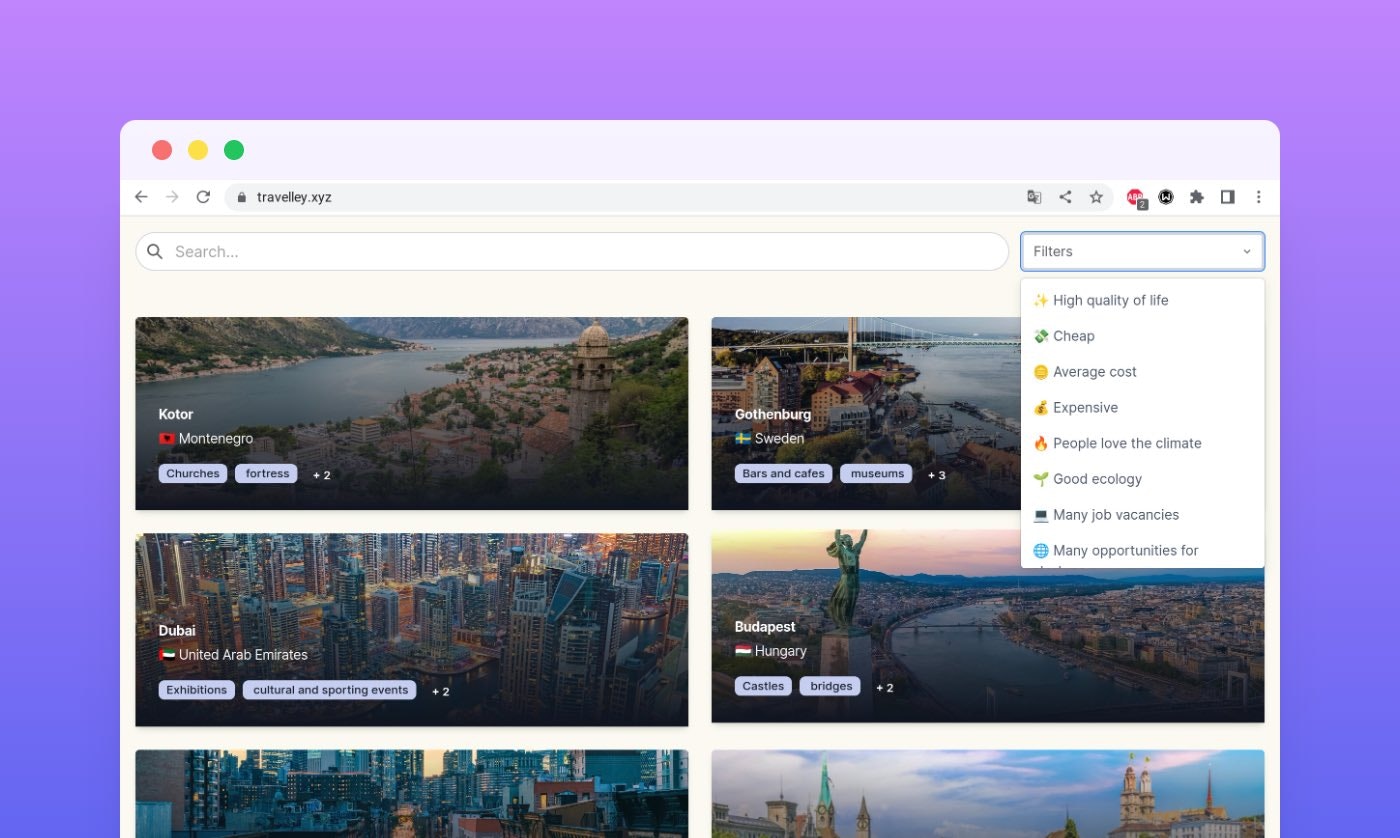
Task: Click the magnifier icon in the search box
Action: pos(155,251)
